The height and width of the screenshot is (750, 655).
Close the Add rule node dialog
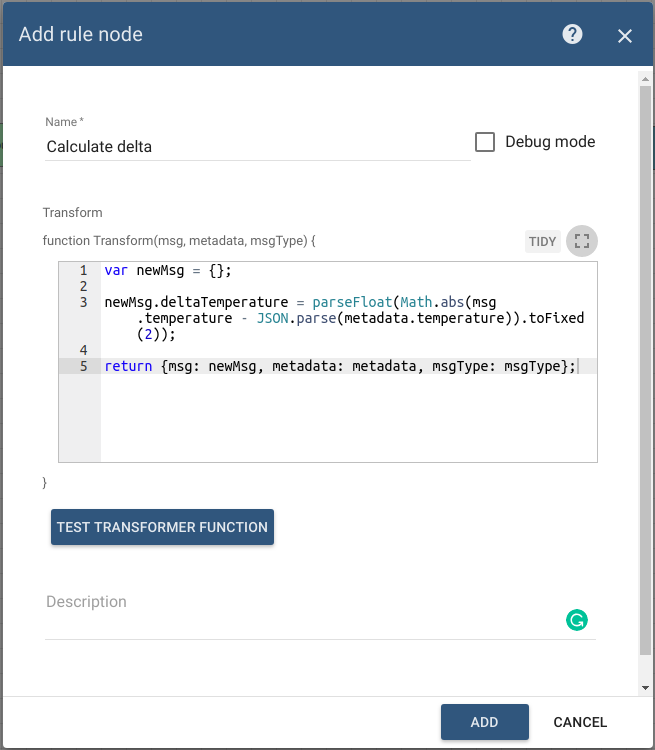point(624,36)
